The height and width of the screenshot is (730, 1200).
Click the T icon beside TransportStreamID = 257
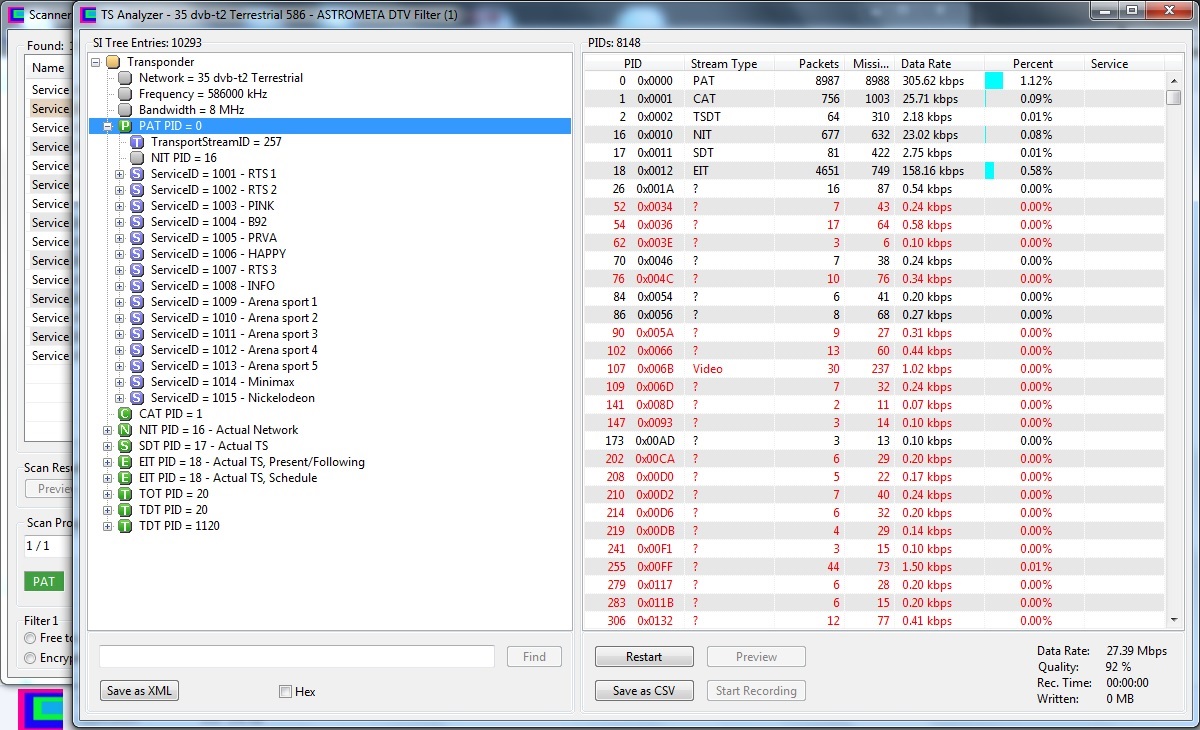point(137,142)
